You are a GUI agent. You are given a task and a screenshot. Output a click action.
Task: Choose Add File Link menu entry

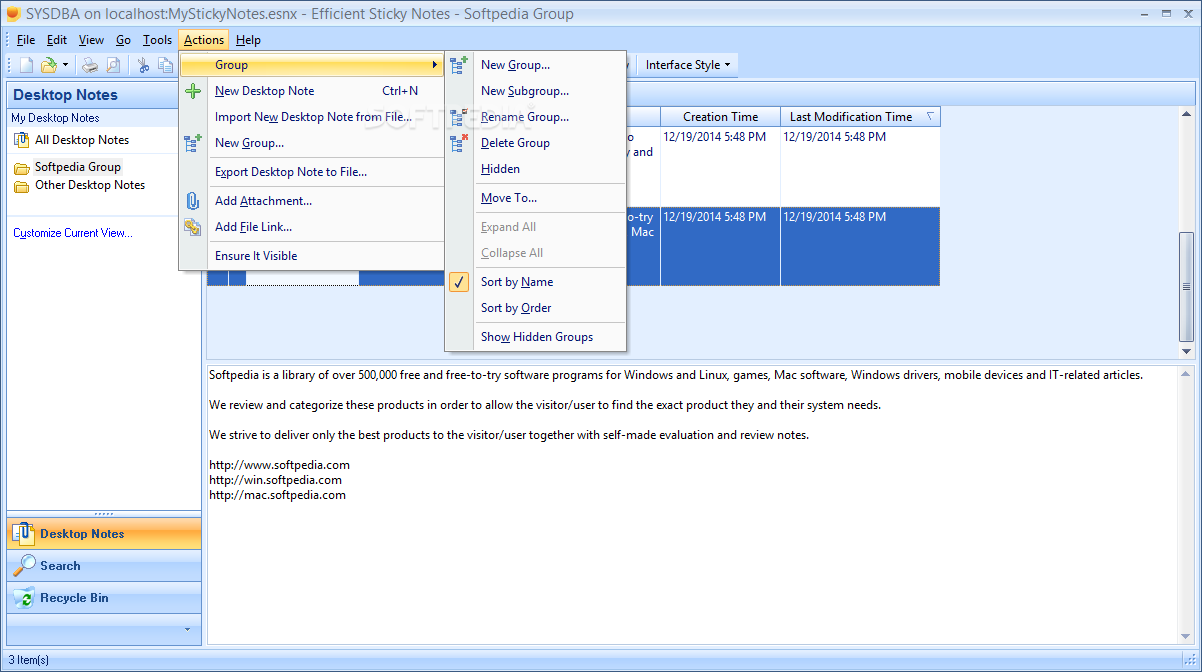point(312,227)
